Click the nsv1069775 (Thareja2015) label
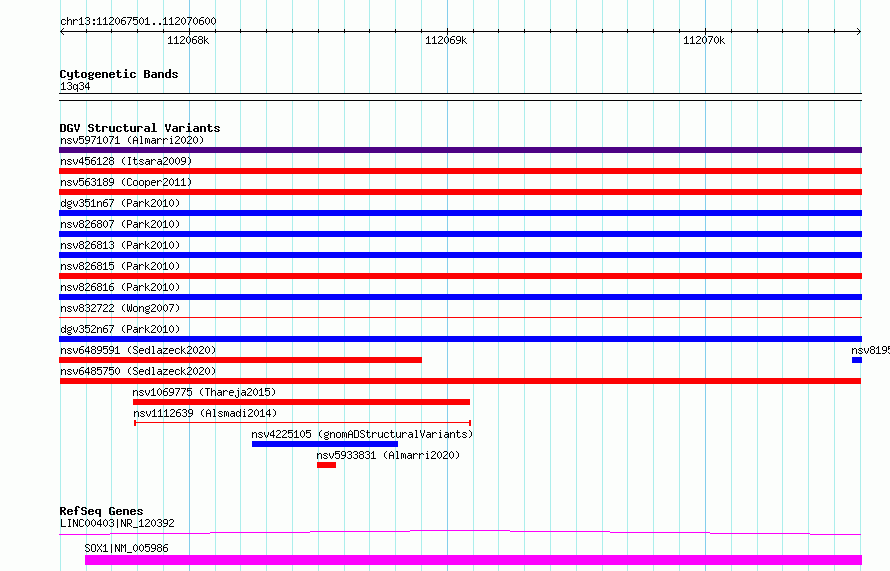This screenshot has height=571, width=890. (x=204, y=392)
